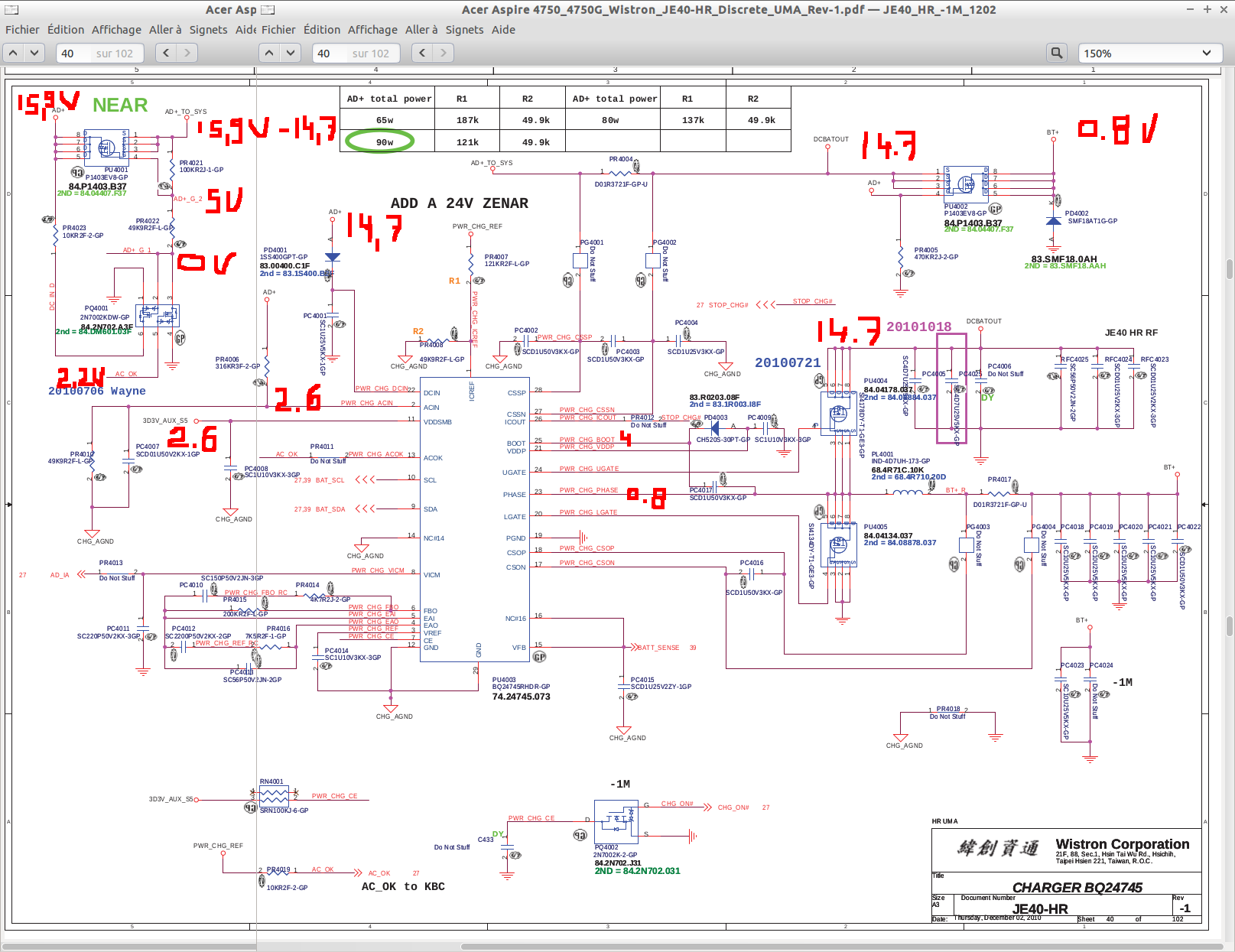Open Signets menu in left Acer Asp window
The width and height of the screenshot is (1235, 952).
click(208, 30)
